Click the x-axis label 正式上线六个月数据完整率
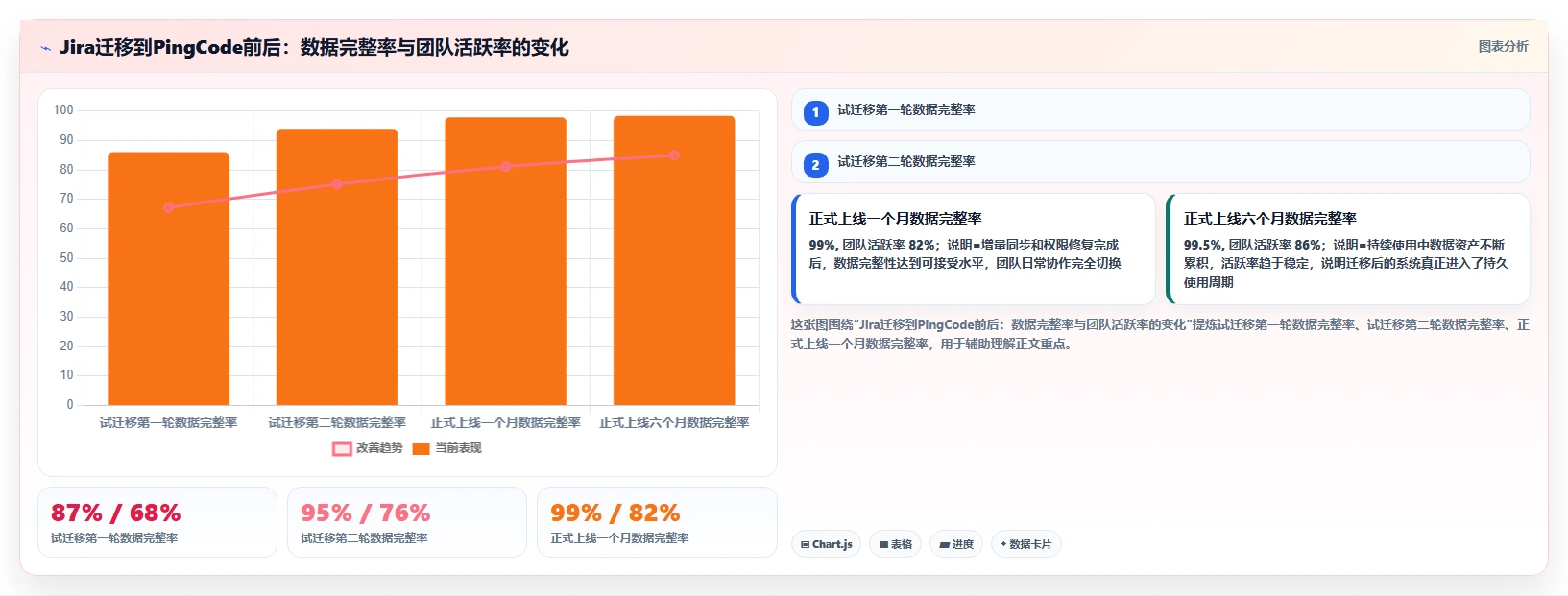This screenshot has width=1568, height=596. tap(674, 422)
